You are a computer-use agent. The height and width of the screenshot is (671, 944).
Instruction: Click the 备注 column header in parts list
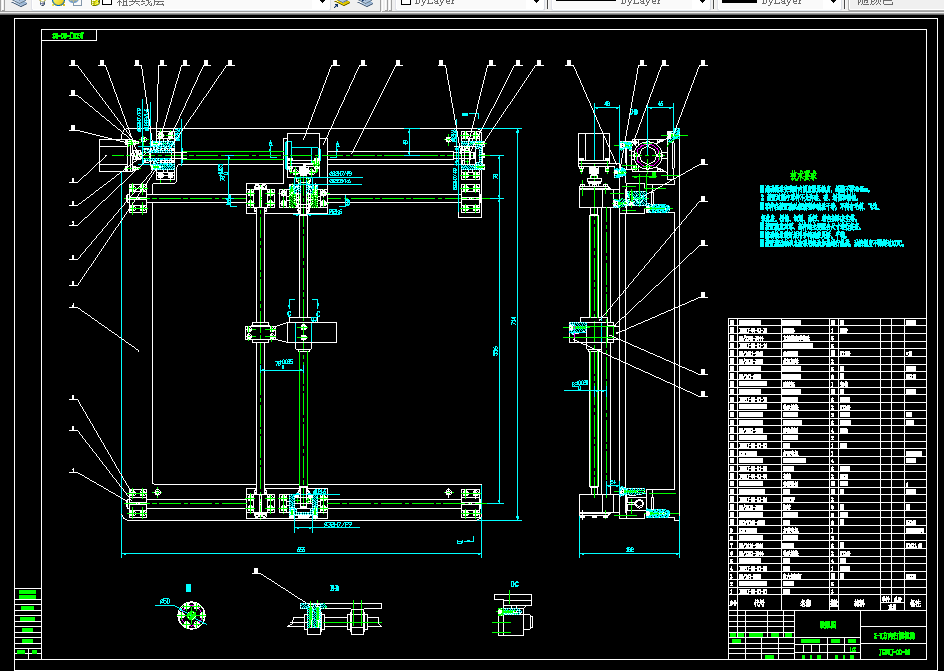coord(915,602)
